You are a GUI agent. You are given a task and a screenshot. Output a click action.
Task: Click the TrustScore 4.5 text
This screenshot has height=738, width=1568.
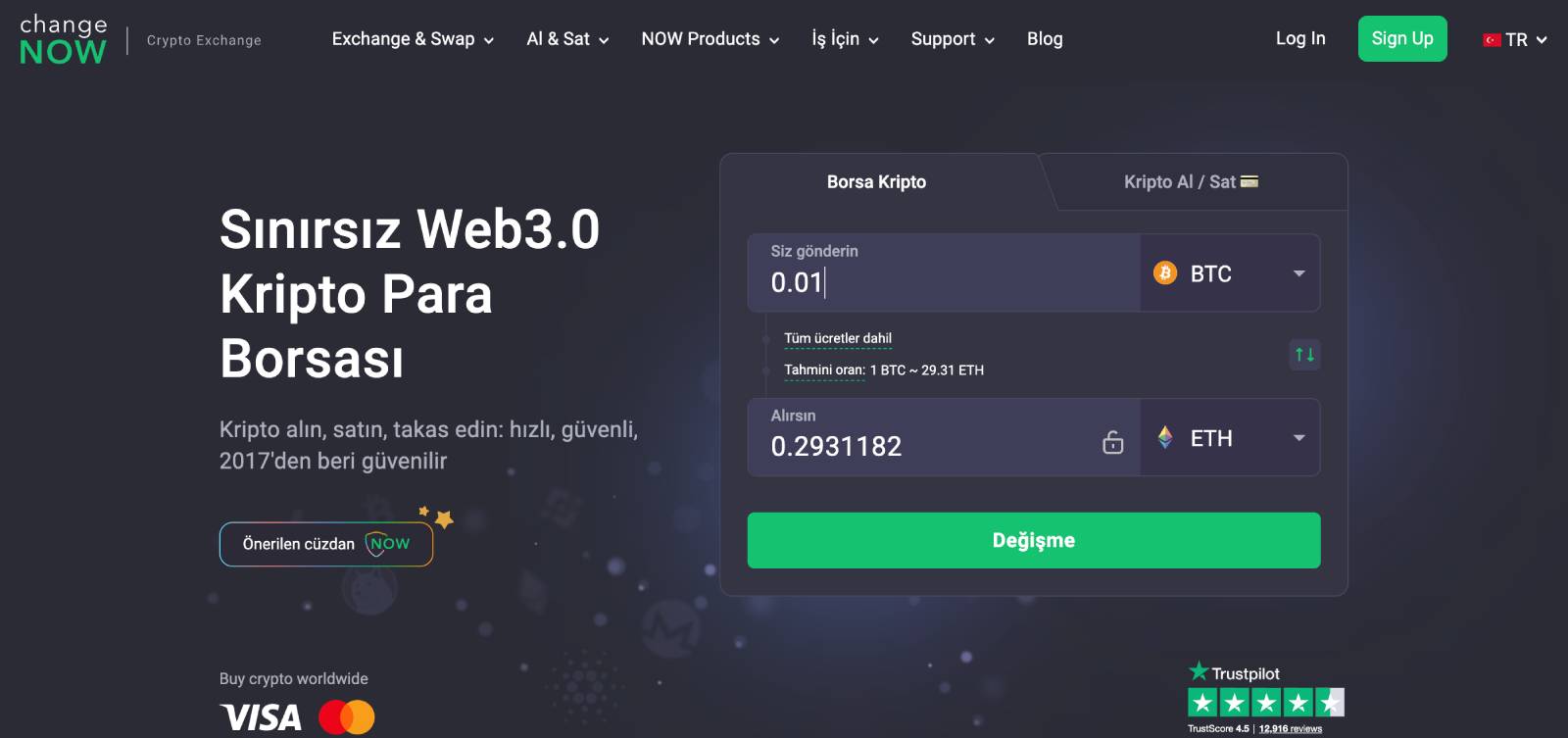coord(1218,729)
